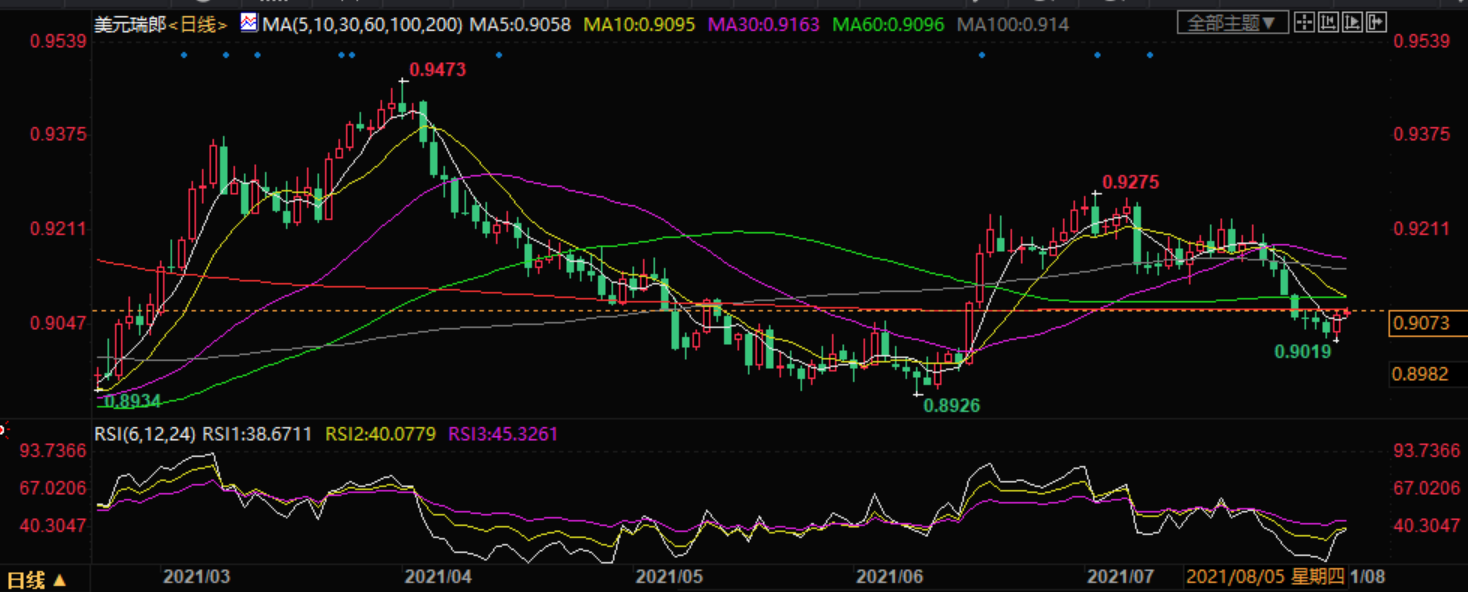Click the 0.9019 low price label

click(1302, 351)
